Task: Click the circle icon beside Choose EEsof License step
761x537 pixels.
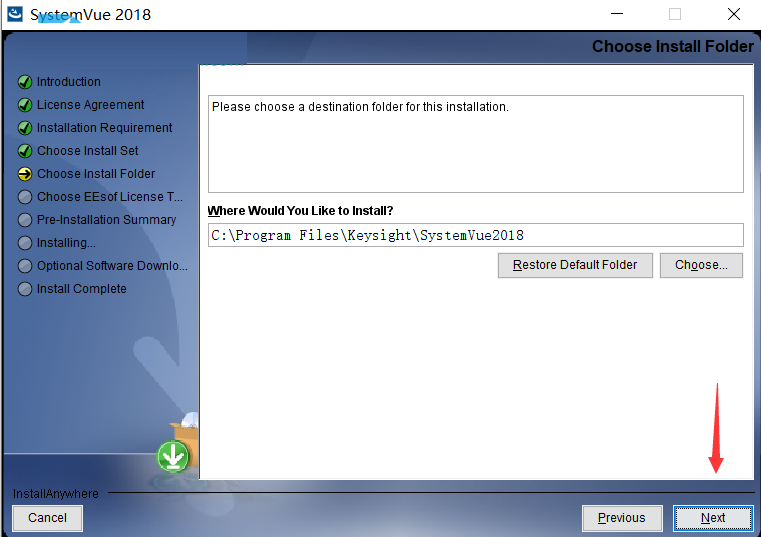Action: click(x=25, y=197)
